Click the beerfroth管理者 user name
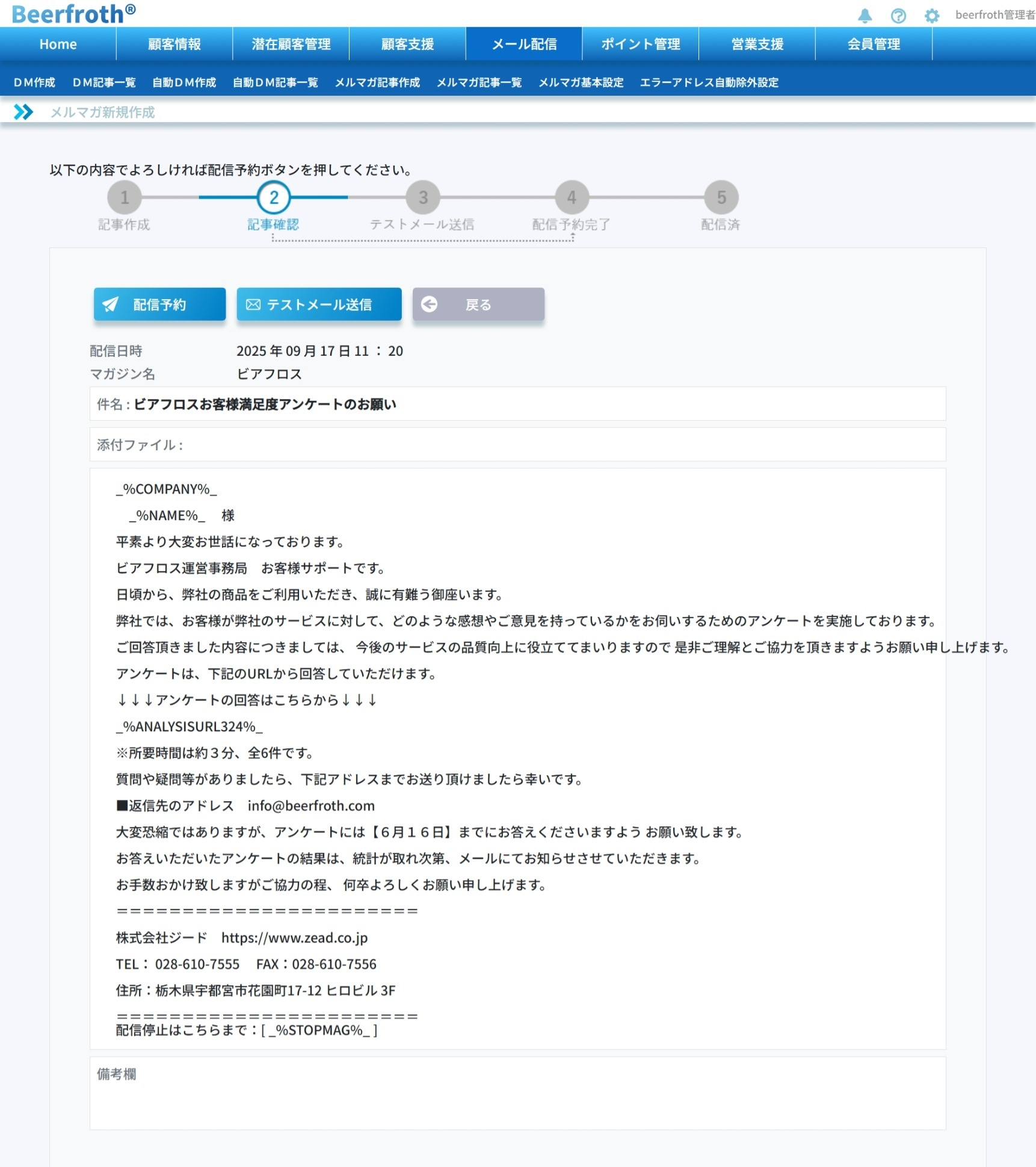 click(994, 15)
